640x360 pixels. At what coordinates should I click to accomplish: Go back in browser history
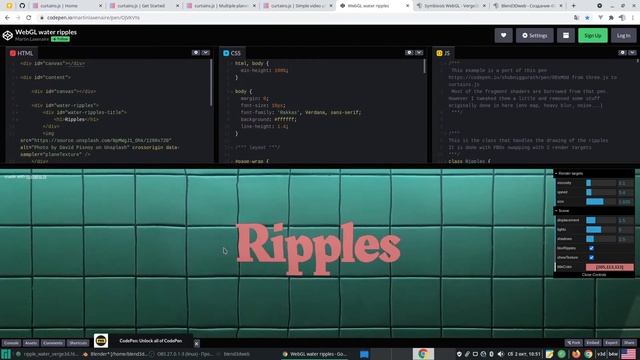coord(7,18)
